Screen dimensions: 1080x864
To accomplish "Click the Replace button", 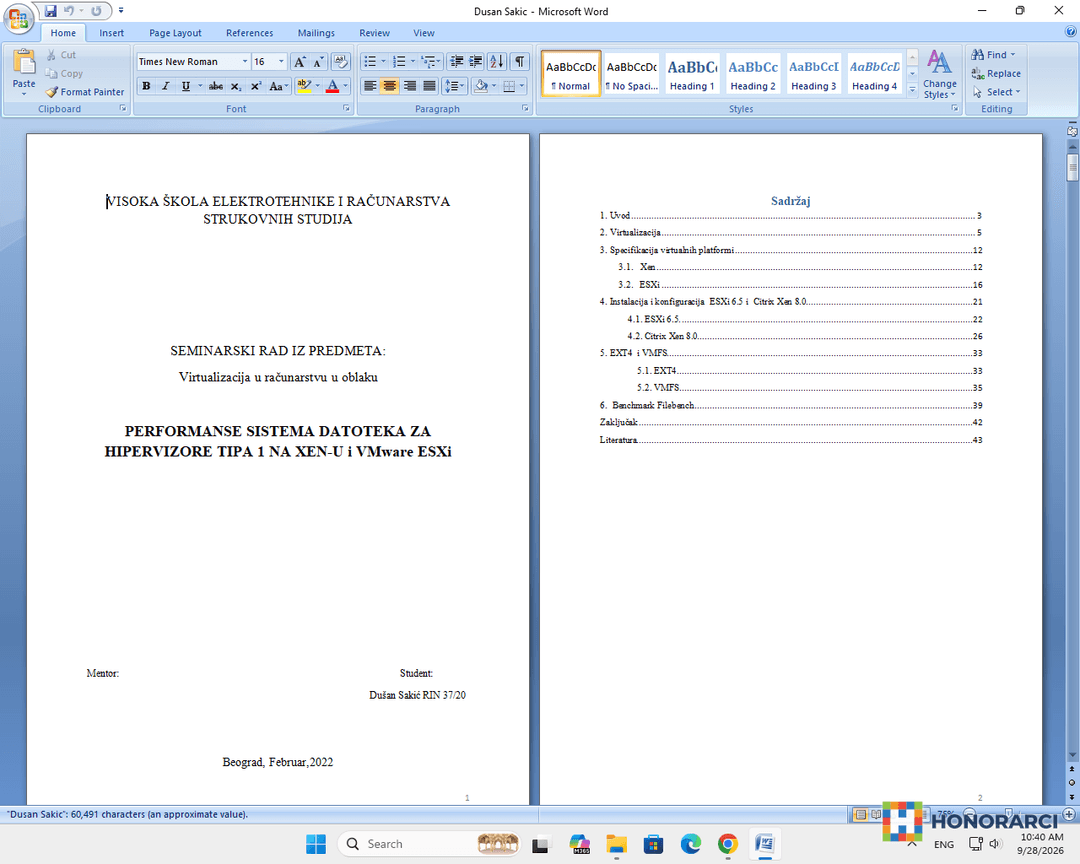I will 996,73.
